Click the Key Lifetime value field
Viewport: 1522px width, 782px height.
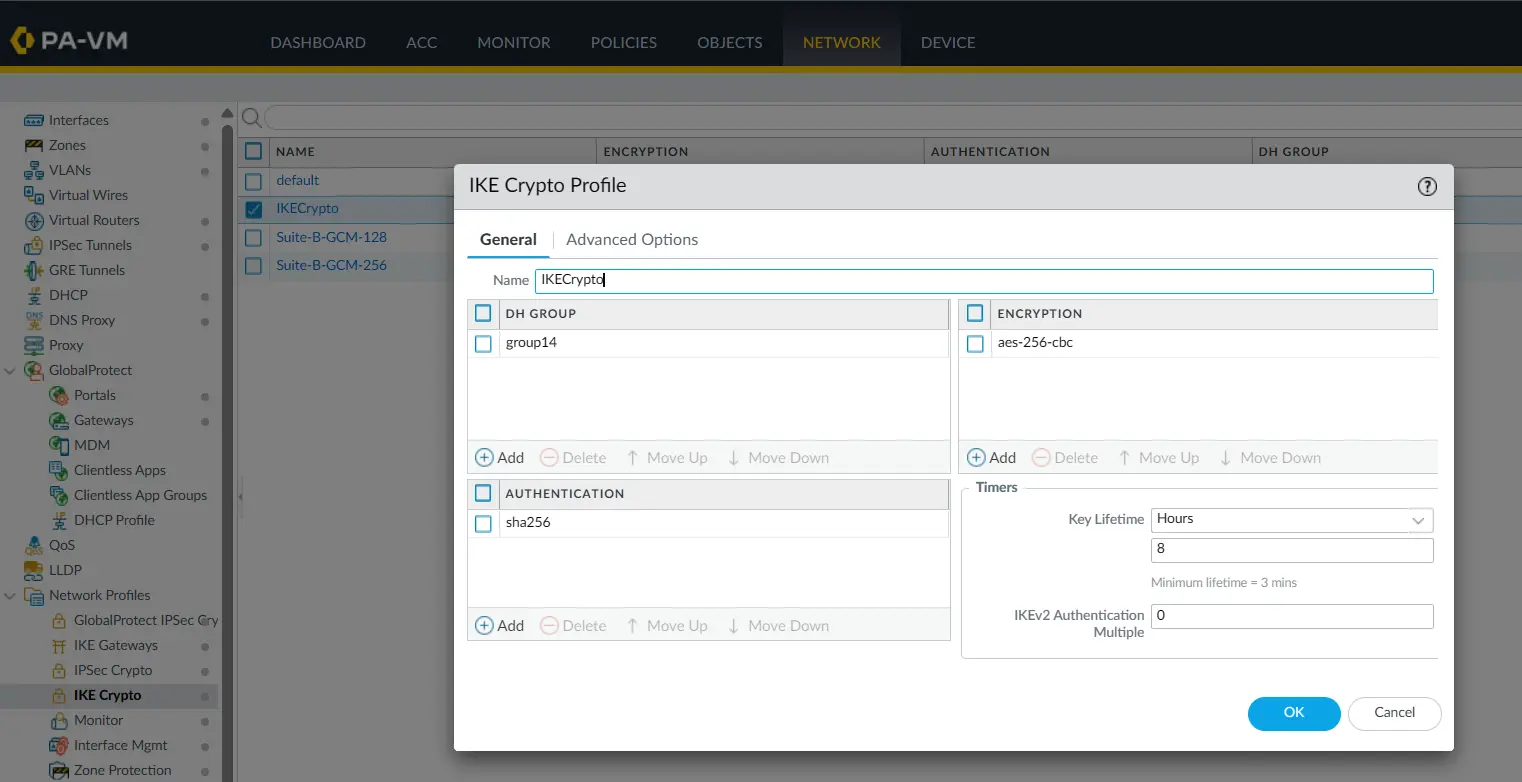1292,550
